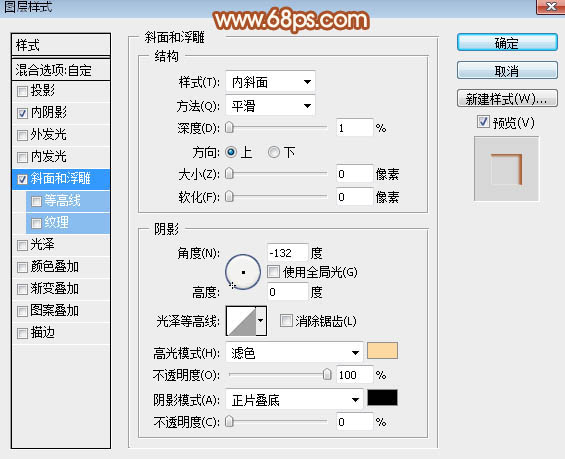Click the highlight opacity field showing 100

(x=354, y=375)
